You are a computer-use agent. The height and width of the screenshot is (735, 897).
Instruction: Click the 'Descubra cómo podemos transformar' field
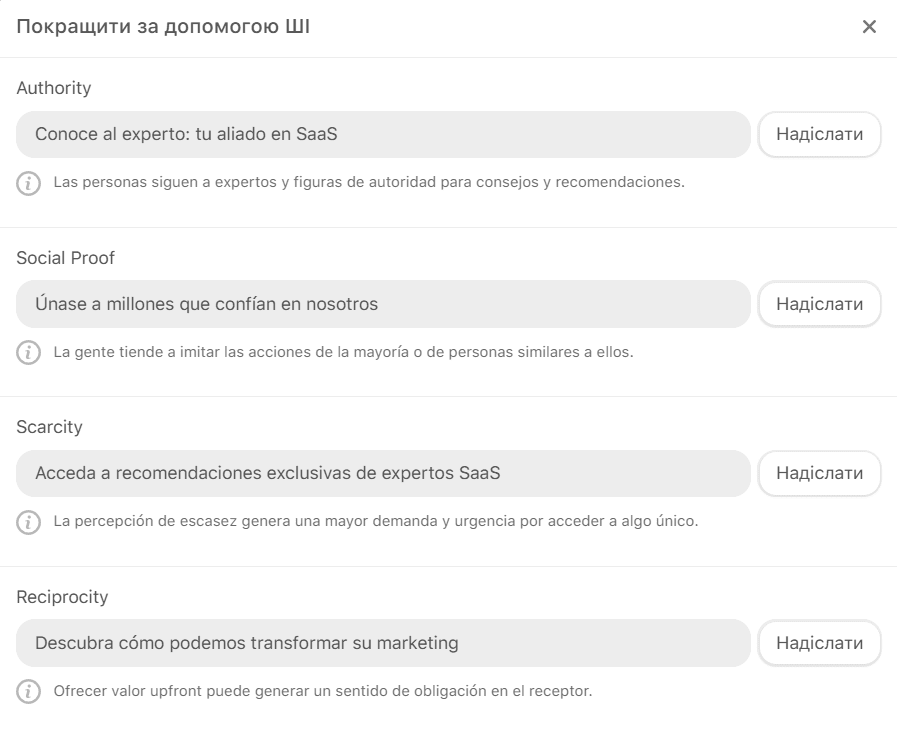[x=383, y=643]
